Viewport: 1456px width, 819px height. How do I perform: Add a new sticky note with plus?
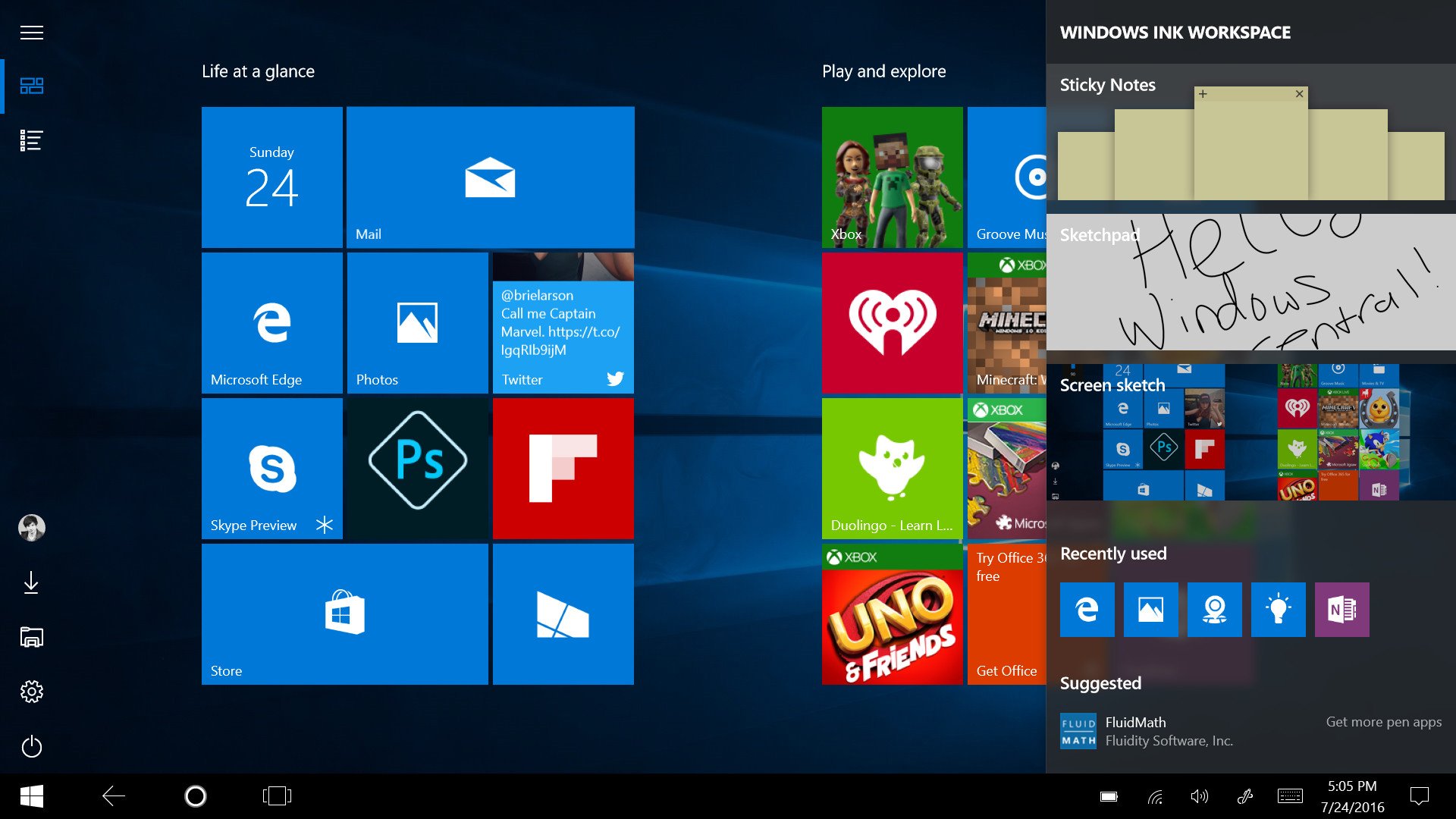[1203, 94]
